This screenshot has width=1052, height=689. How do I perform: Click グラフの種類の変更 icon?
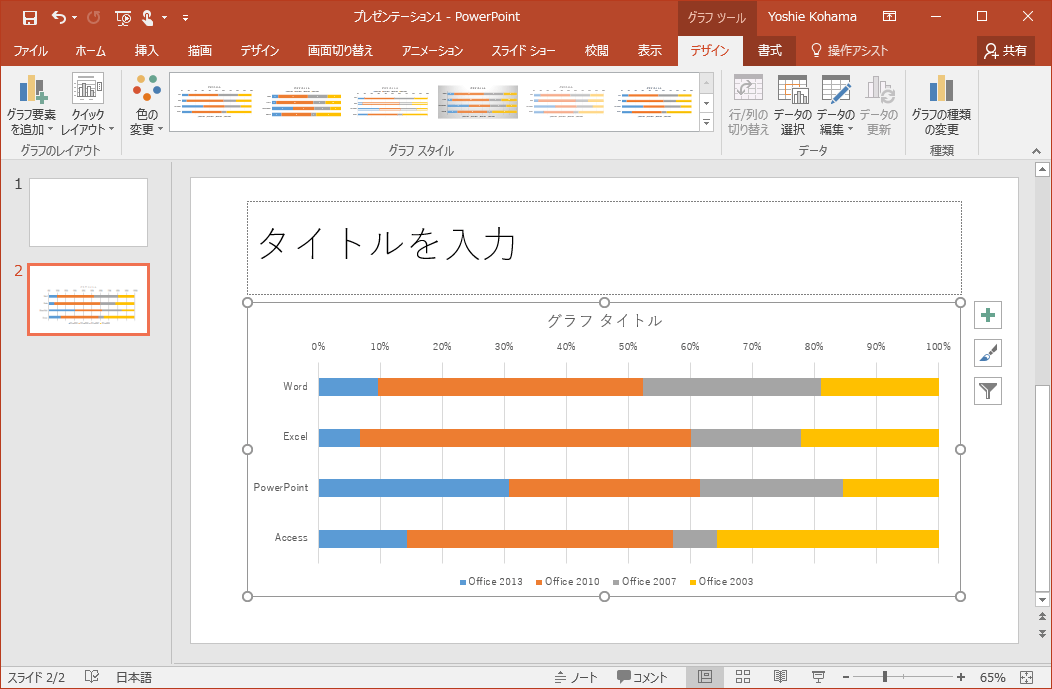coord(941,105)
